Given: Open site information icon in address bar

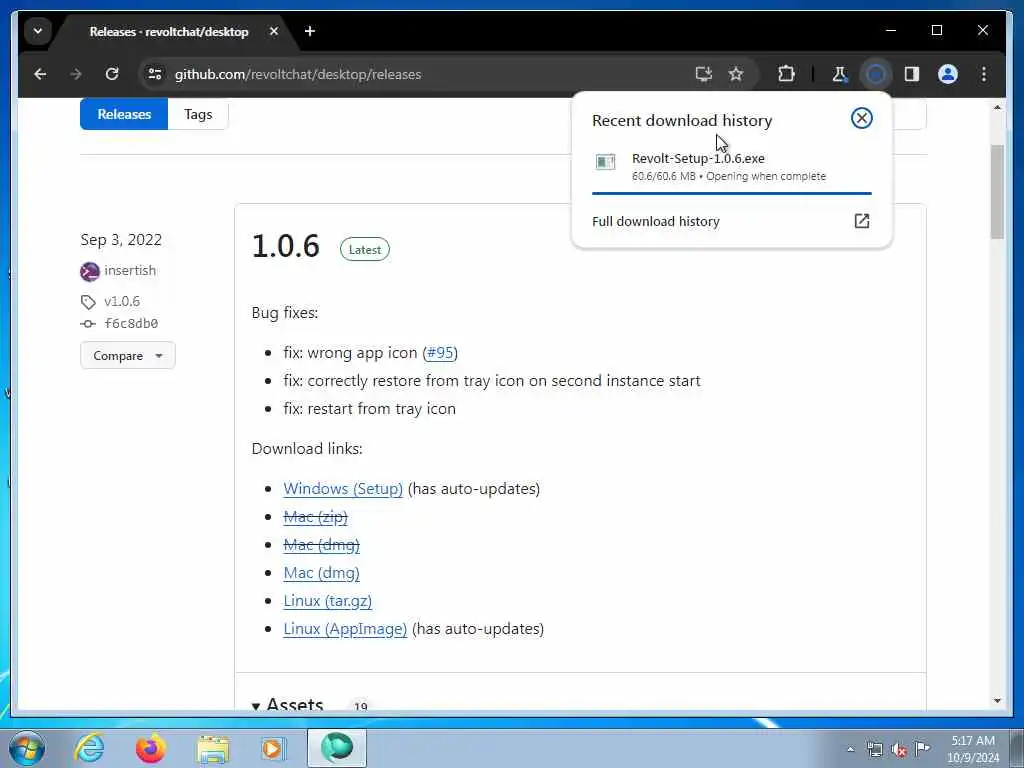Looking at the screenshot, I should [x=155, y=74].
